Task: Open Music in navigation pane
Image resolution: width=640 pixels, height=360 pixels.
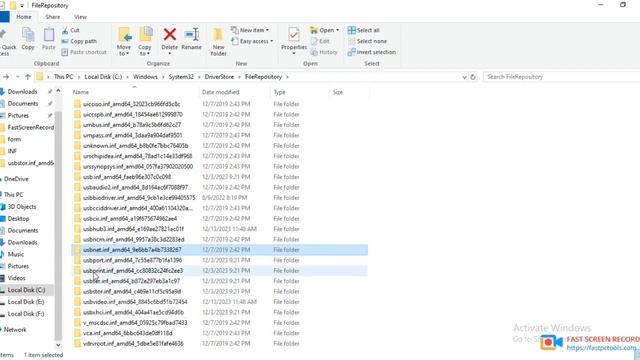Action: 16,254
